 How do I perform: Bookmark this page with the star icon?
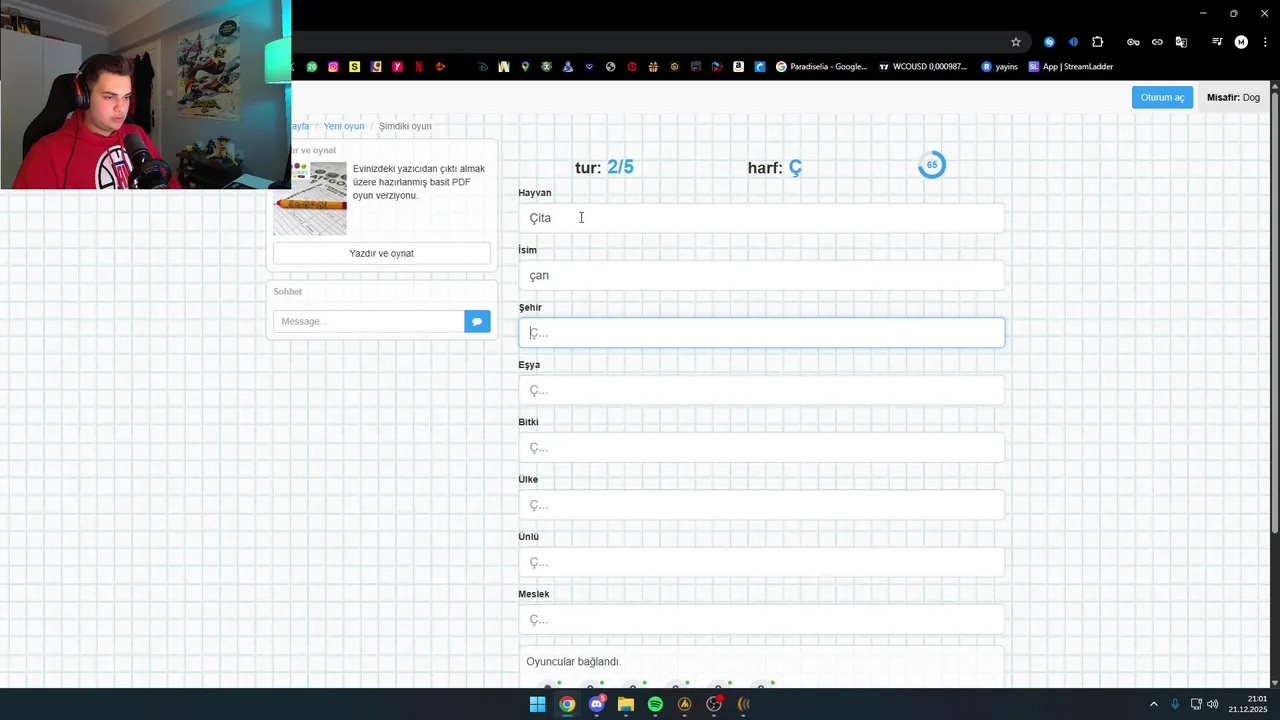pos(1016,42)
